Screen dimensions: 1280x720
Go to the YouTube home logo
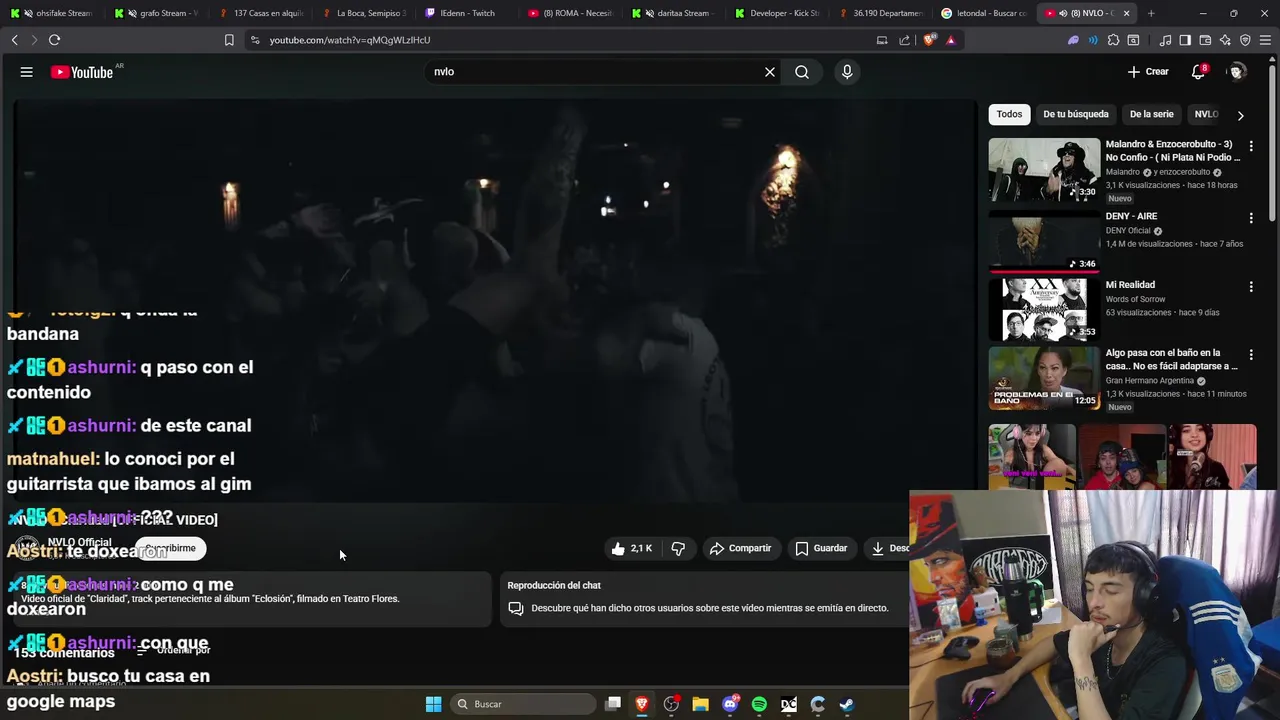click(x=82, y=72)
